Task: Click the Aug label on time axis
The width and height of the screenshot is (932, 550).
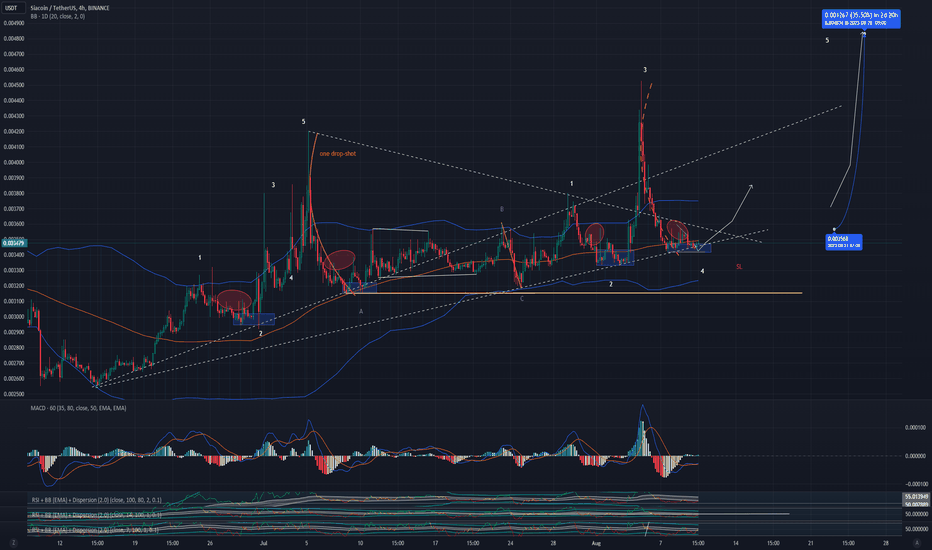Action: (596, 543)
